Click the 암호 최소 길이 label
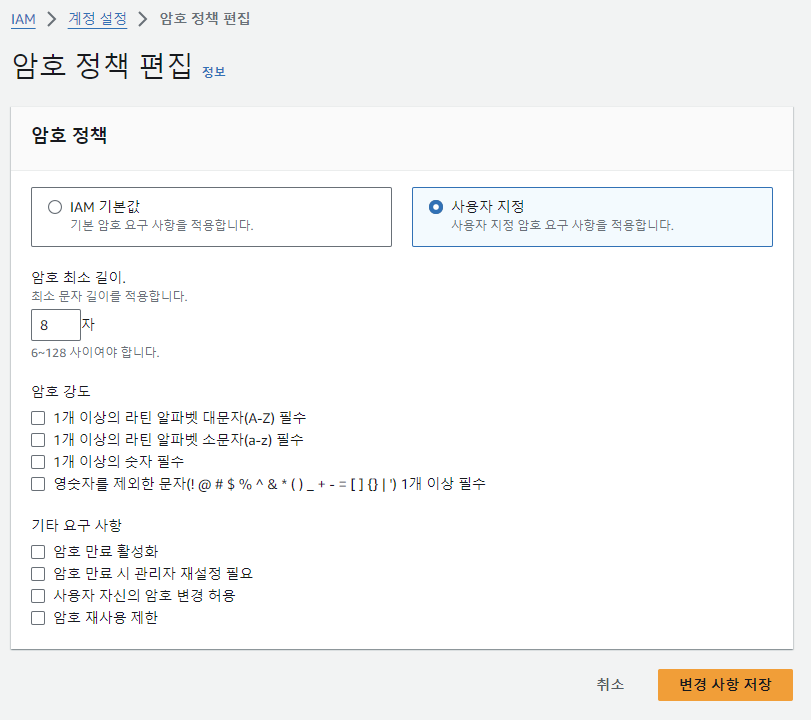The width and height of the screenshot is (811, 720). pos(79,278)
